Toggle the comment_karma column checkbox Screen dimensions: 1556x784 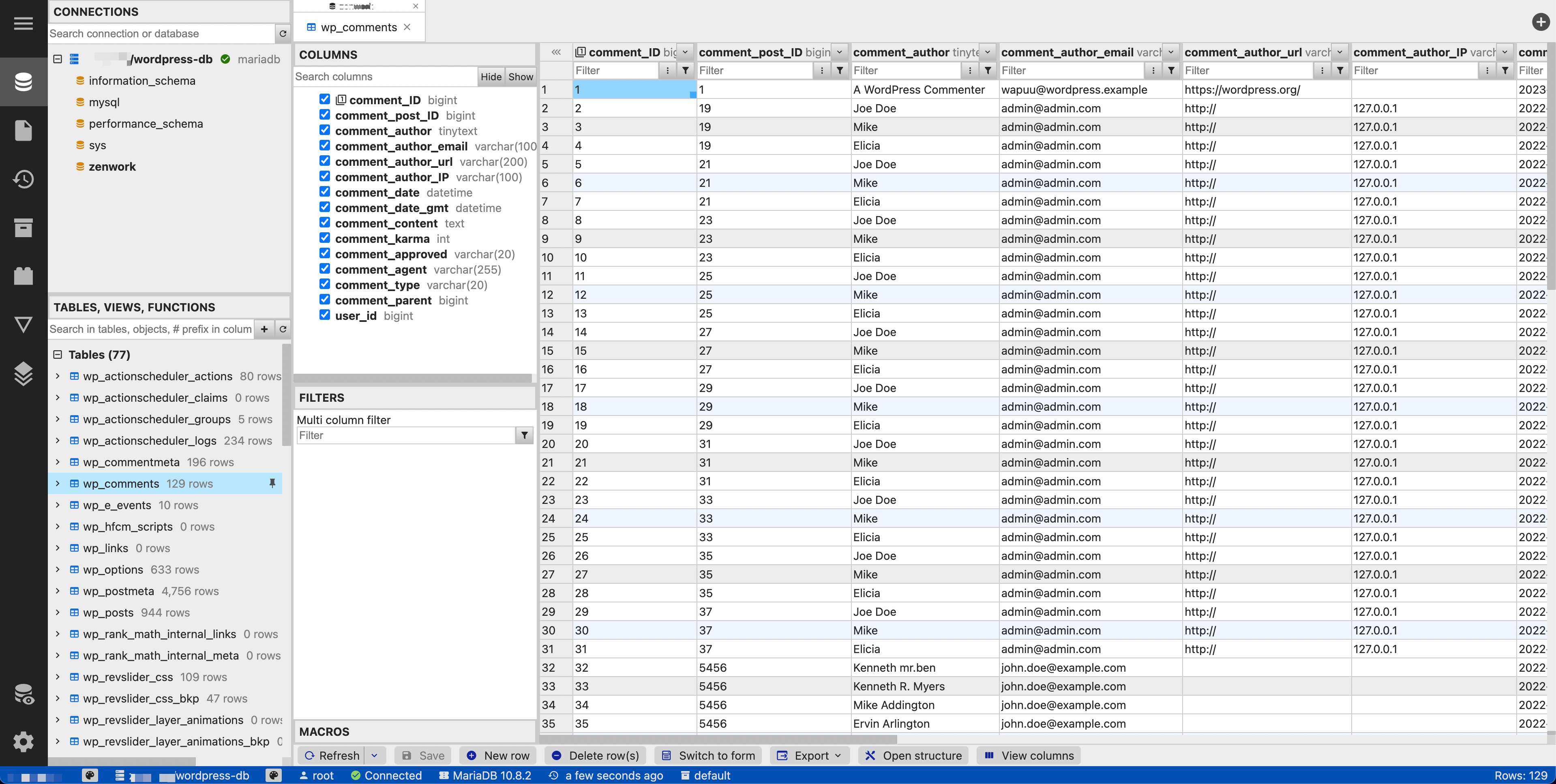click(325, 238)
